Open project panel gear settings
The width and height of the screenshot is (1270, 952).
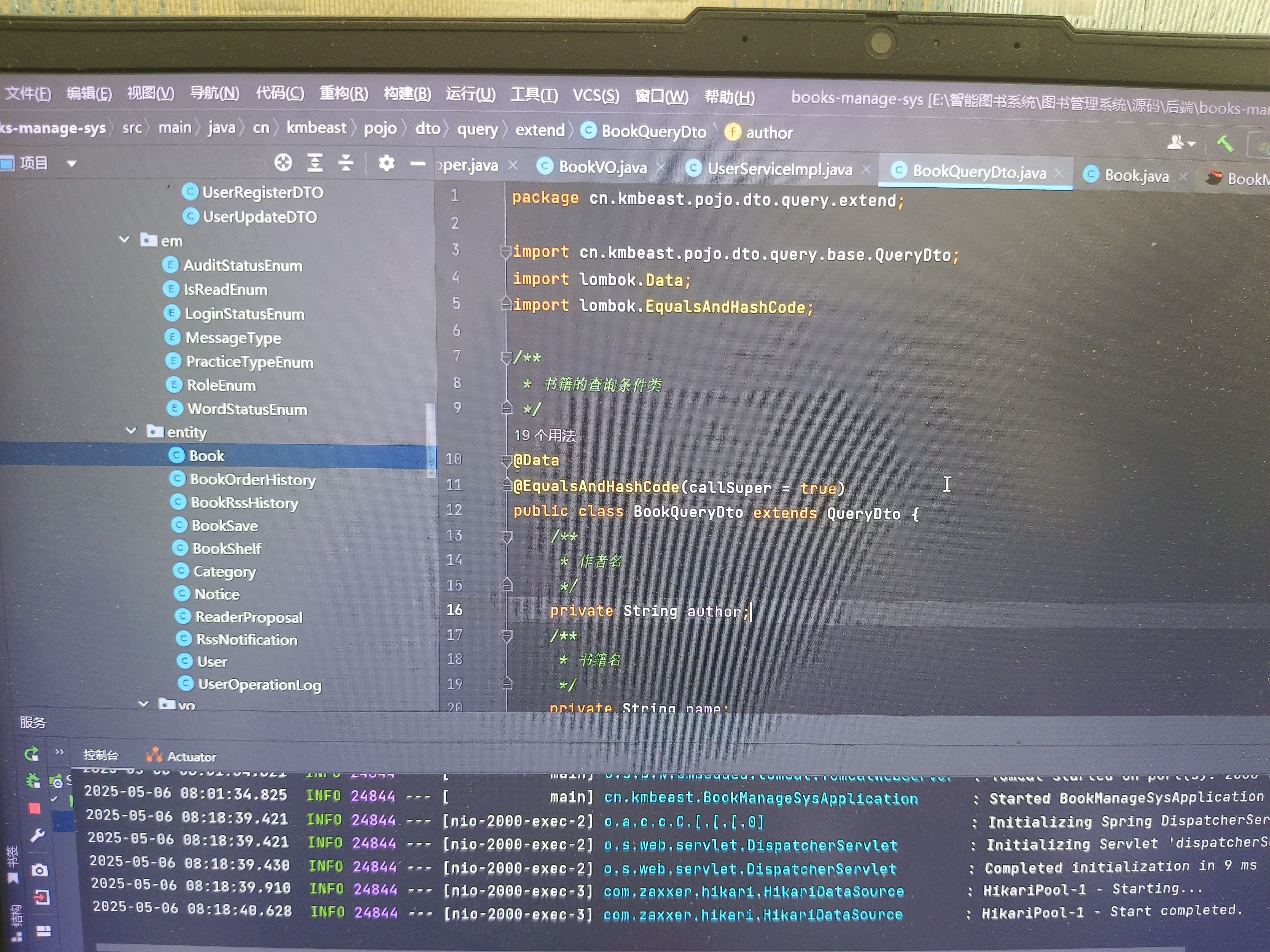pos(386,164)
